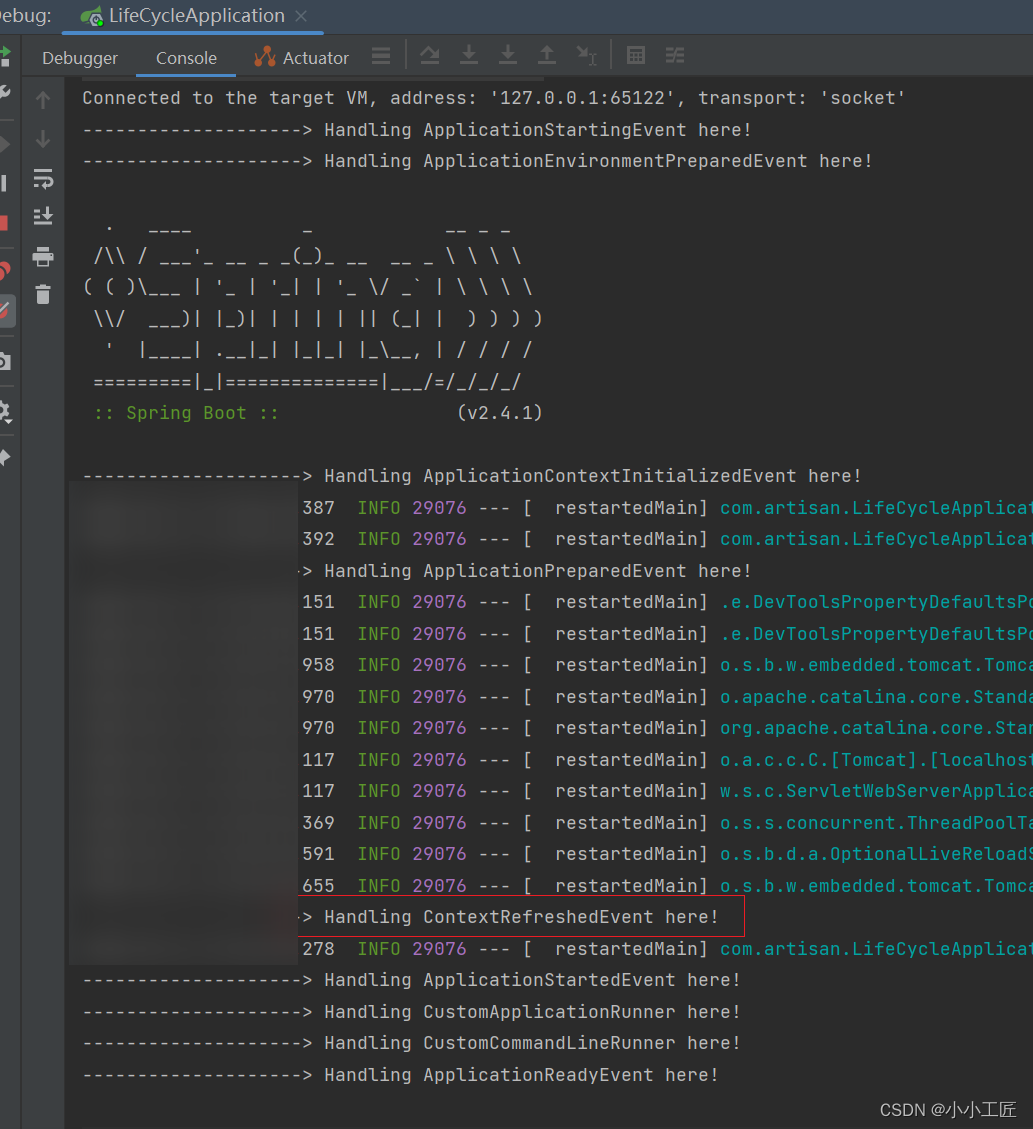Image resolution: width=1033 pixels, height=1129 pixels.
Task: Click the Up stack trace arrow
Action: (43, 99)
